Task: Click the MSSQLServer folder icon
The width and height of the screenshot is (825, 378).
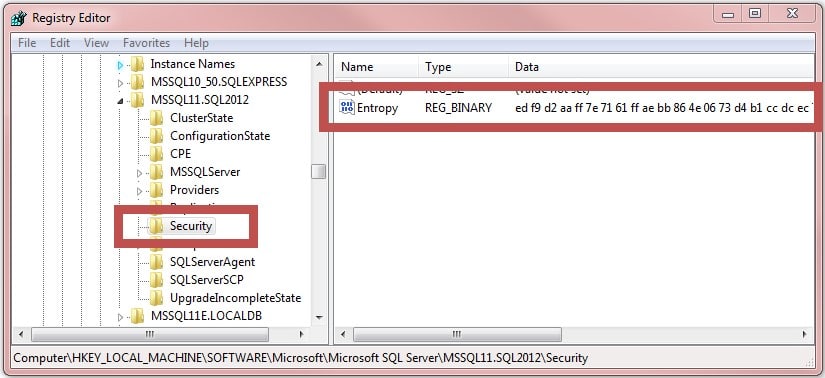Action: pyautogui.click(x=156, y=172)
